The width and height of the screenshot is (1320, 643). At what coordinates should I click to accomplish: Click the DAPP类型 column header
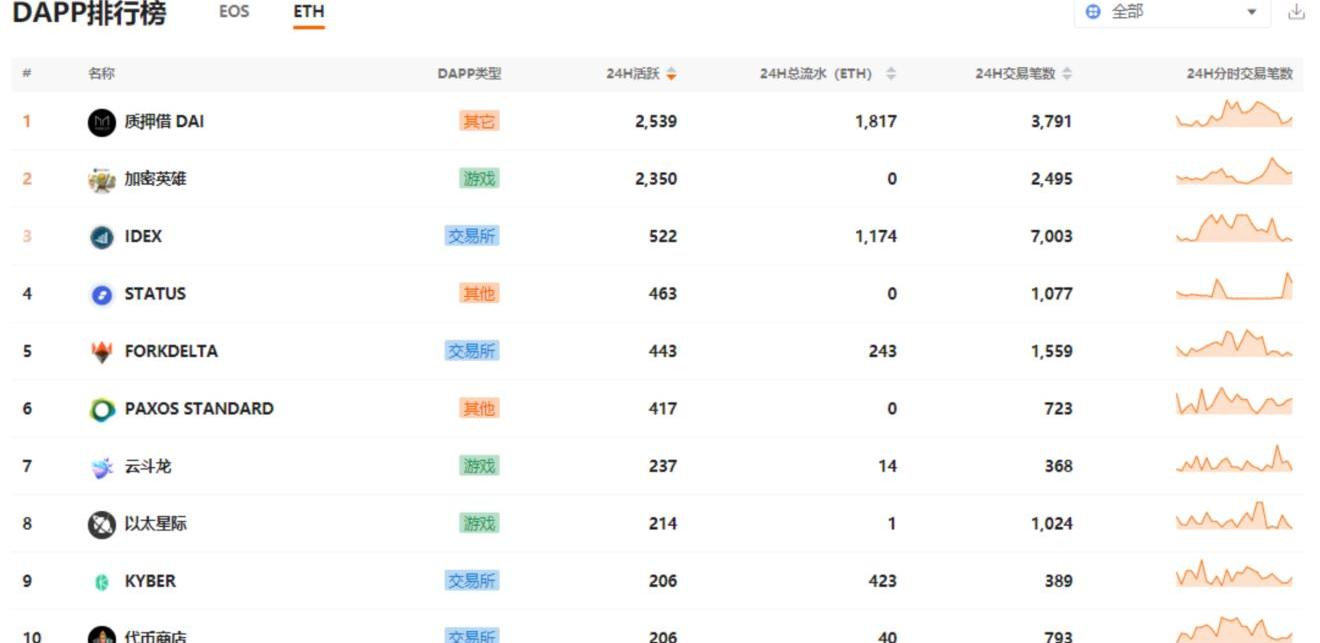pos(469,74)
